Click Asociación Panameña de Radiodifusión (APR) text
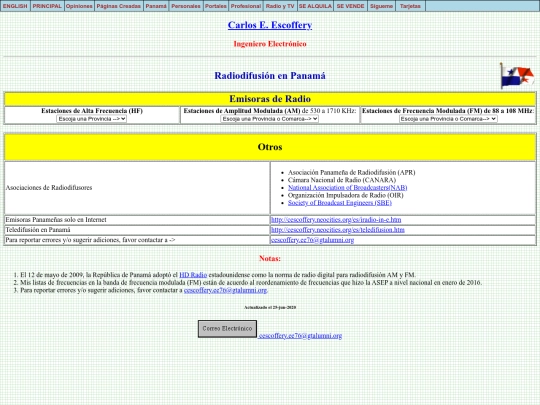Viewport: 540px width, 405px height. [352, 173]
